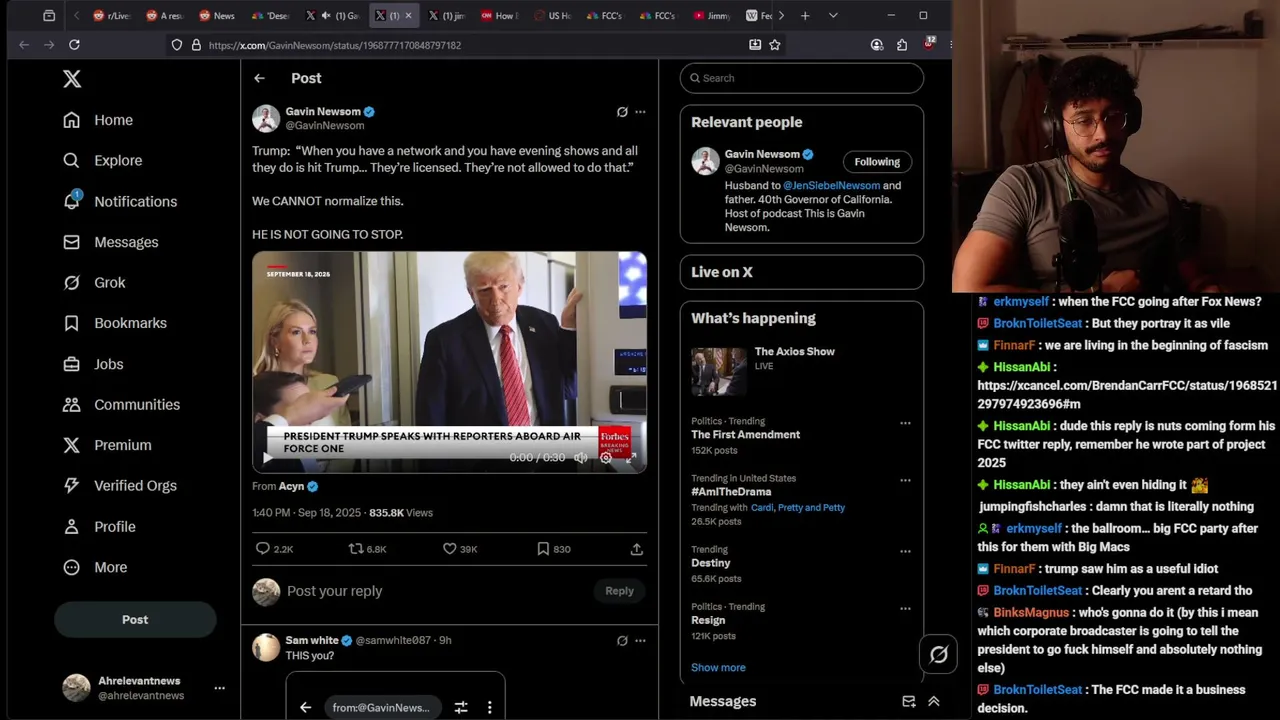
Task: Click the URL address bar
Action: [470, 45]
